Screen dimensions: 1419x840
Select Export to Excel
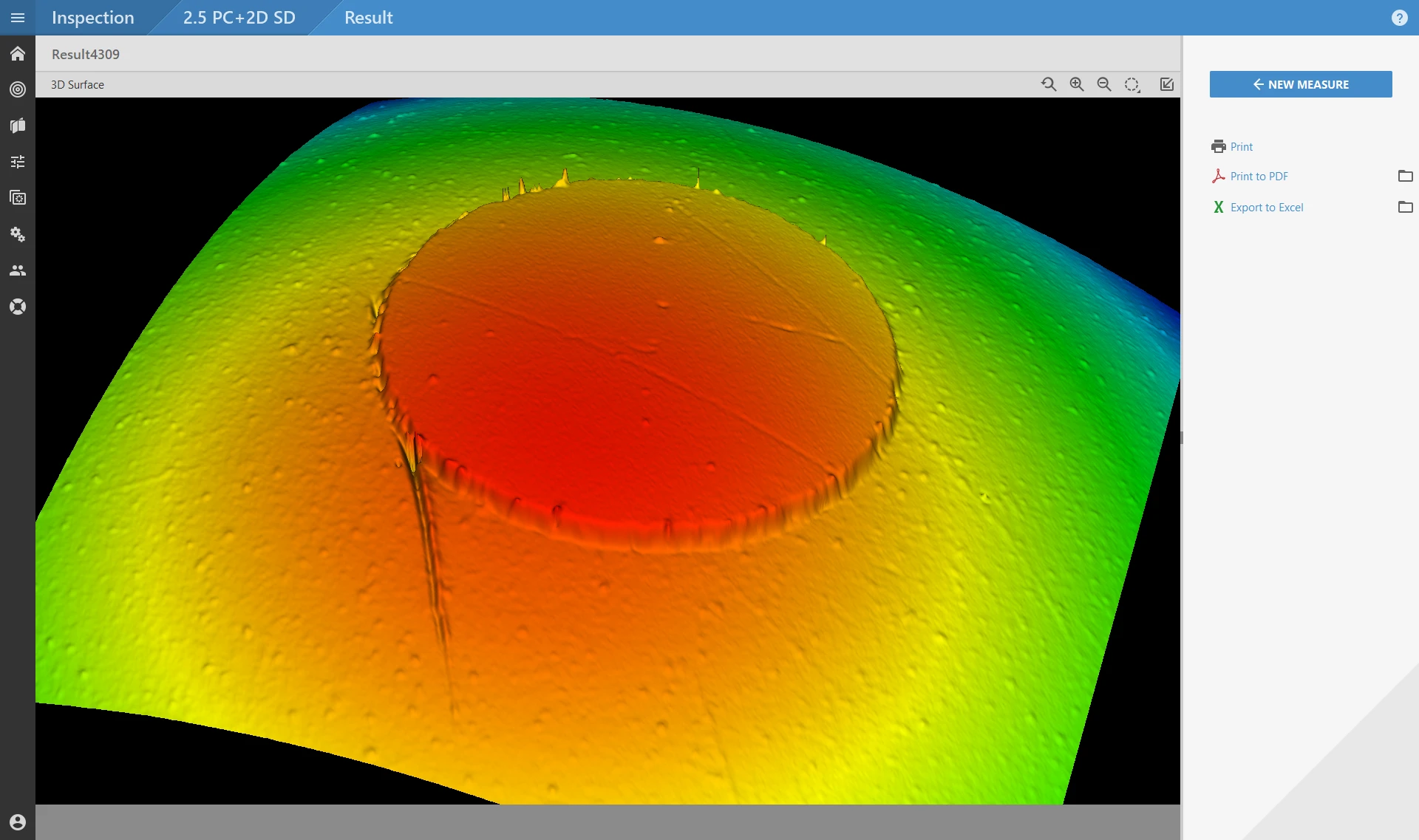[x=1265, y=207]
